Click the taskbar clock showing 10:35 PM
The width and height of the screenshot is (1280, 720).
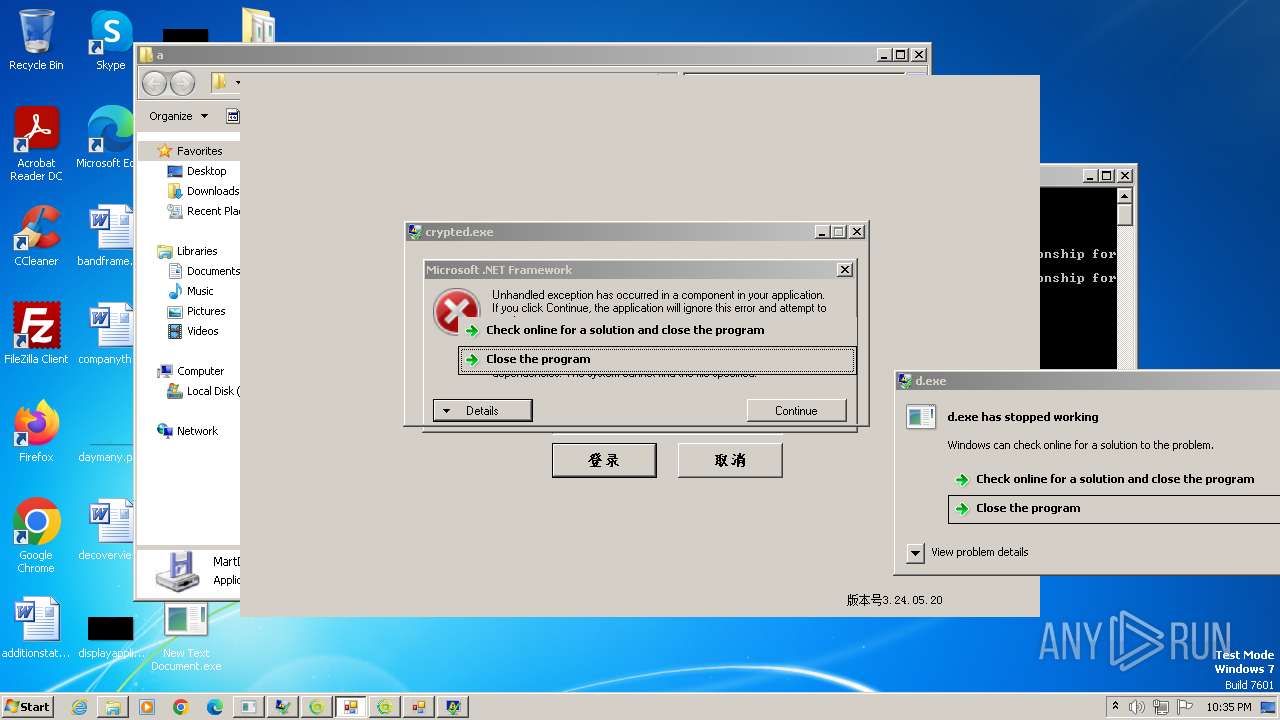(x=1229, y=707)
